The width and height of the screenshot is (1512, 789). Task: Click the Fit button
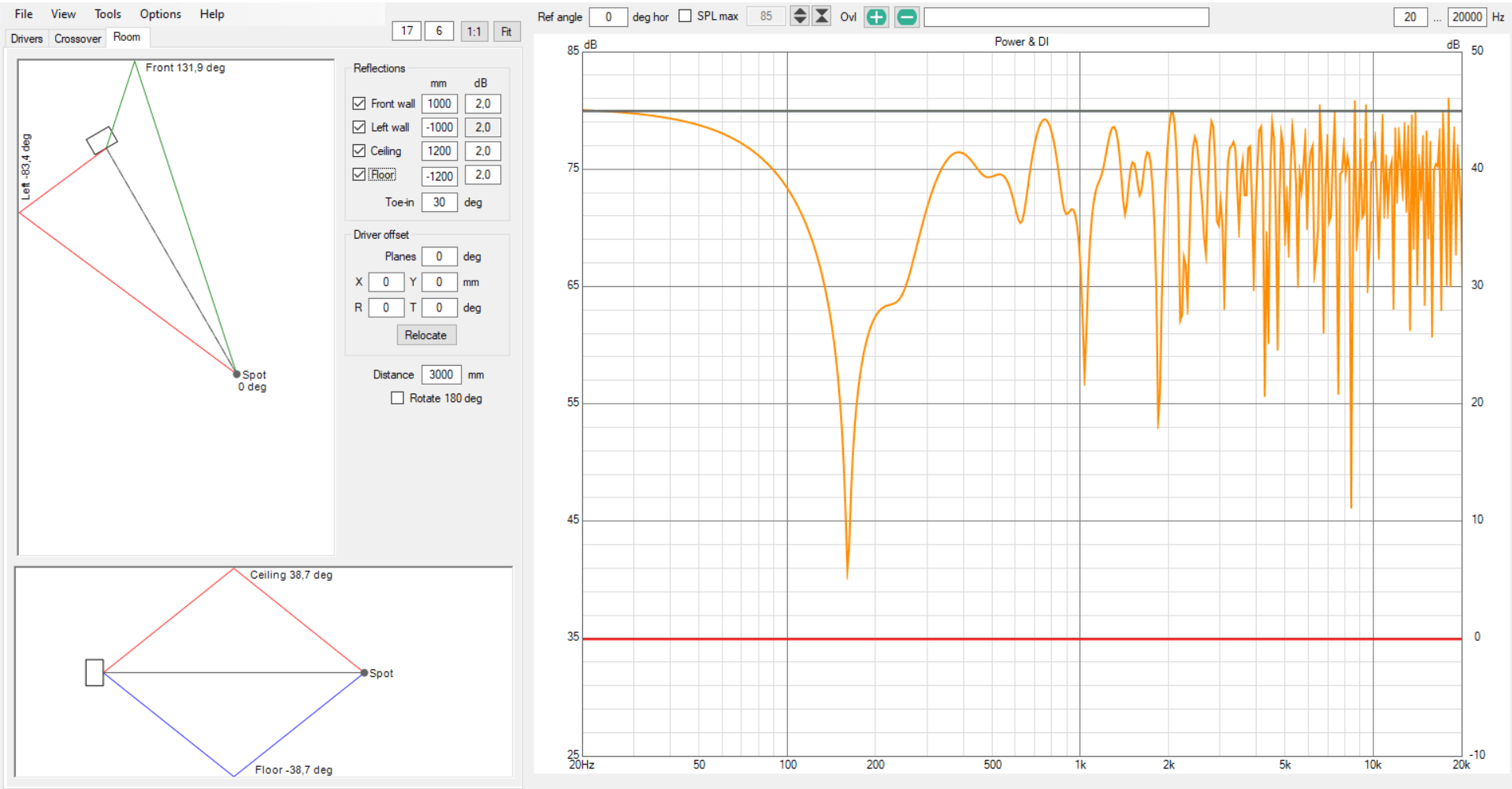coord(507,32)
